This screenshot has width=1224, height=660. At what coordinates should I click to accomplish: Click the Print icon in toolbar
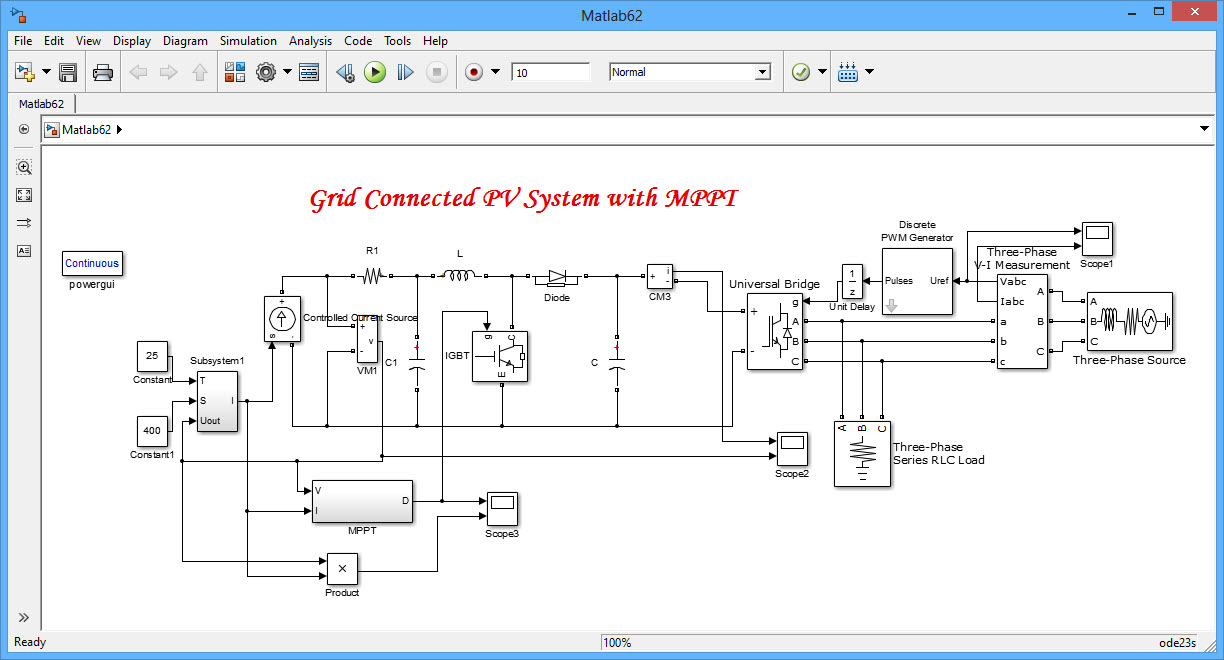pyautogui.click(x=102, y=72)
